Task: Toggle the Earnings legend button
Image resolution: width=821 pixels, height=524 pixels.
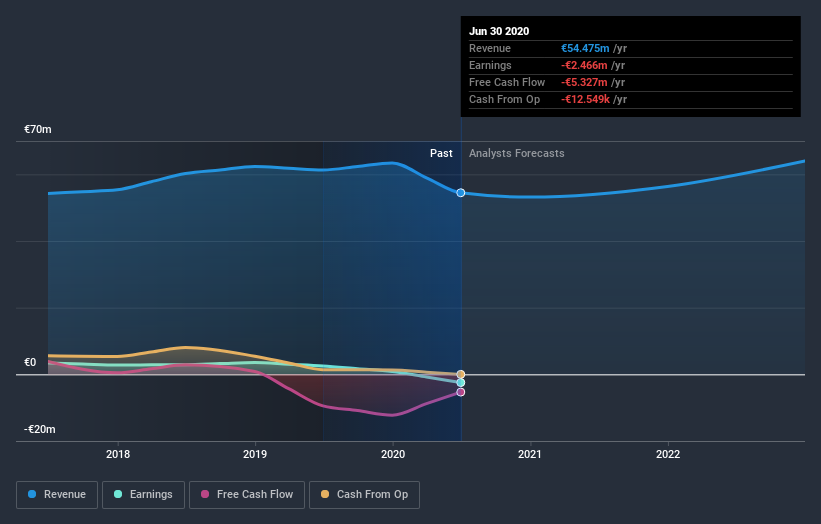Action: coord(143,495)
